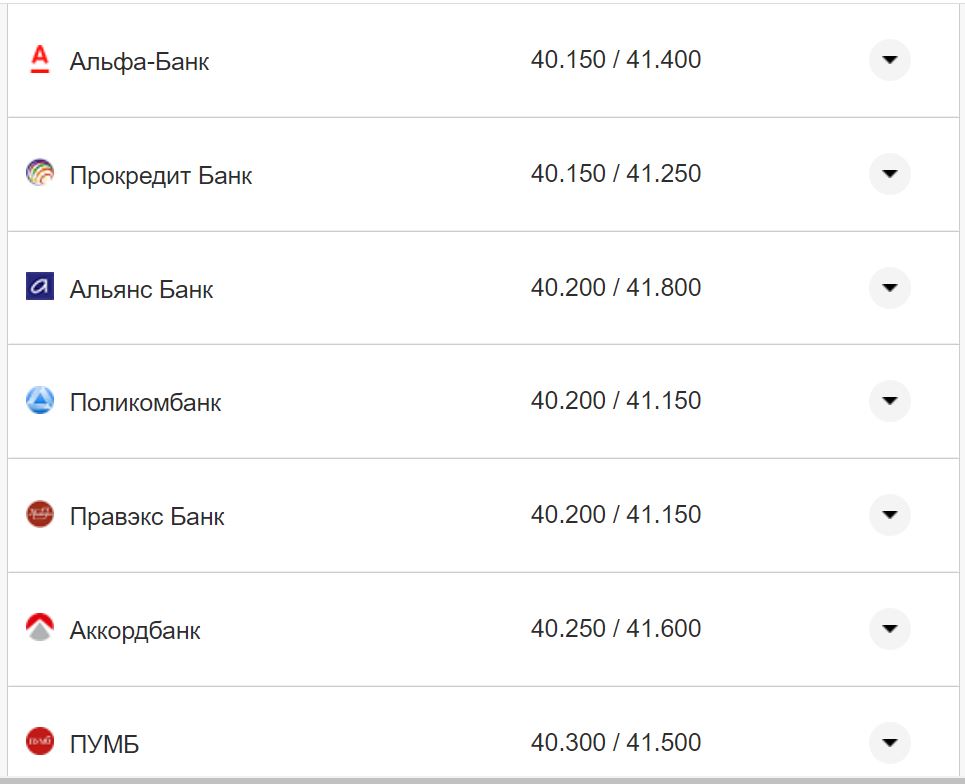Expand the Аккордбанк dropdown arrow
The height and width of the screenshot is (784, 965).
click(889, 629)
